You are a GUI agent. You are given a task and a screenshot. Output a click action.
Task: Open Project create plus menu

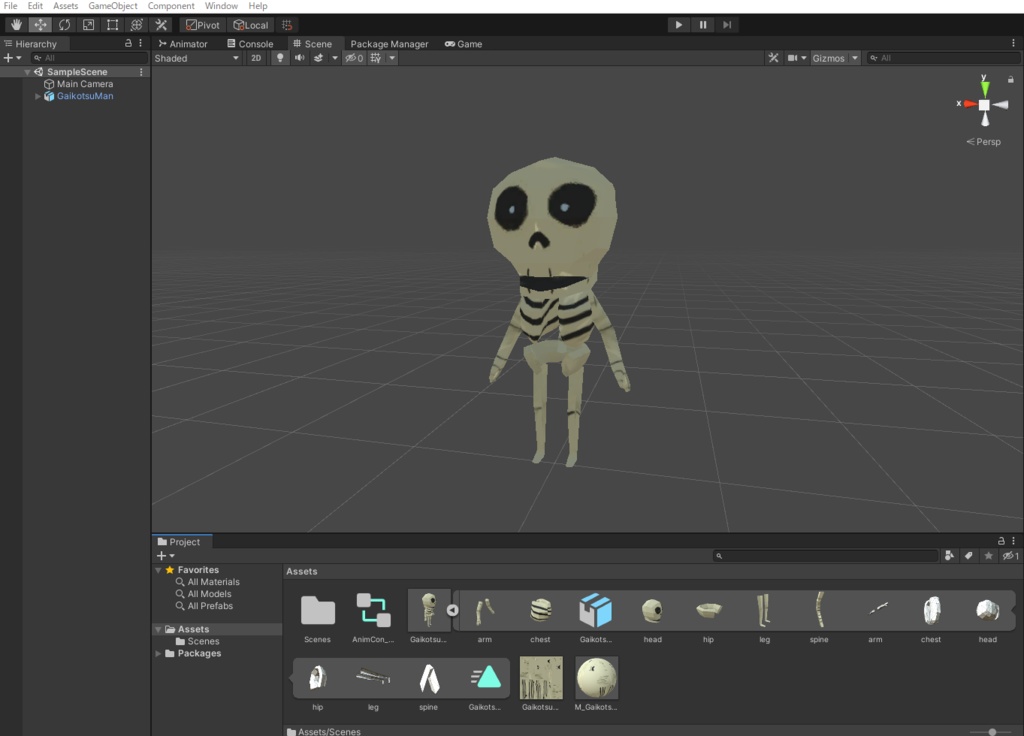[x=165, y=556]
